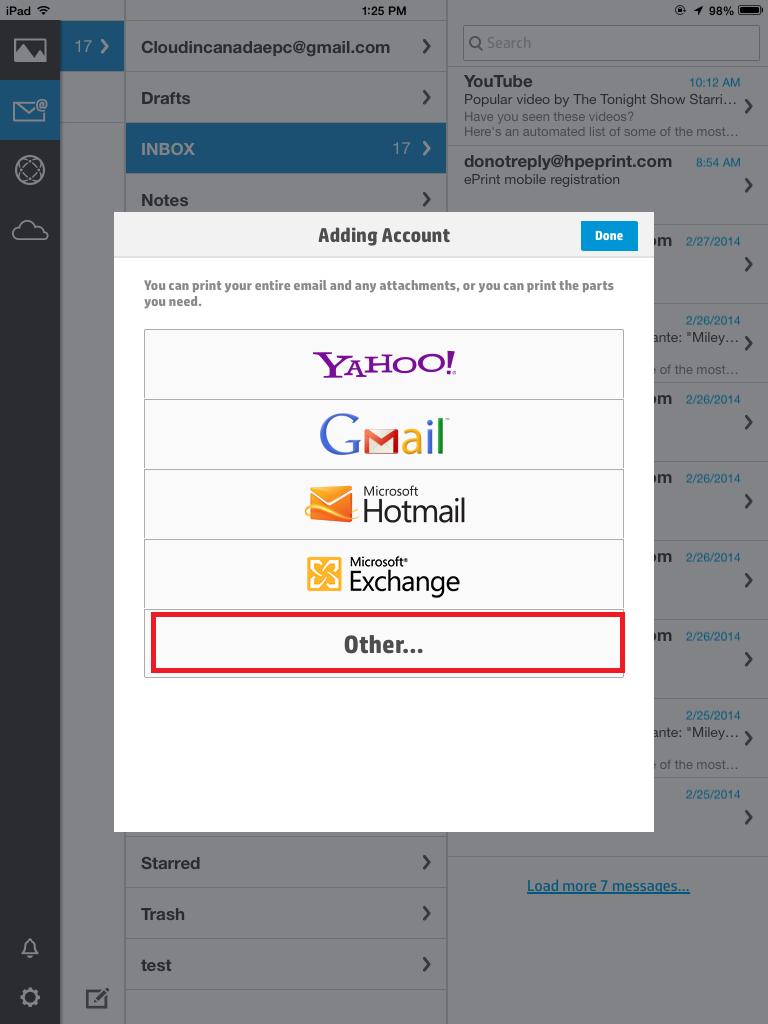Open the Trash folder
The image size is (768, 1024).
point(285,914)
